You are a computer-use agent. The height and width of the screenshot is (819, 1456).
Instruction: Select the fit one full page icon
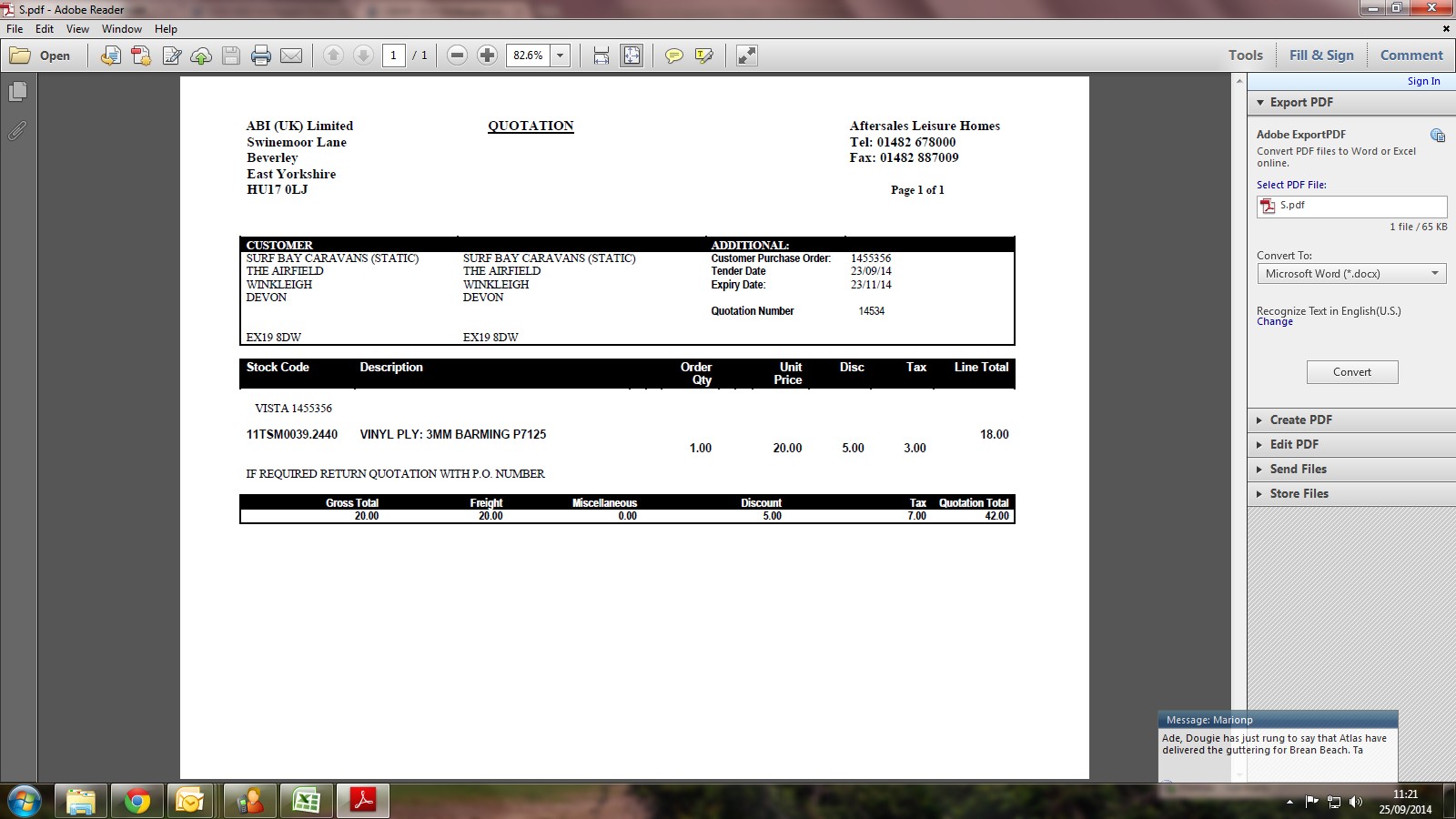click(x=632, y=56)
